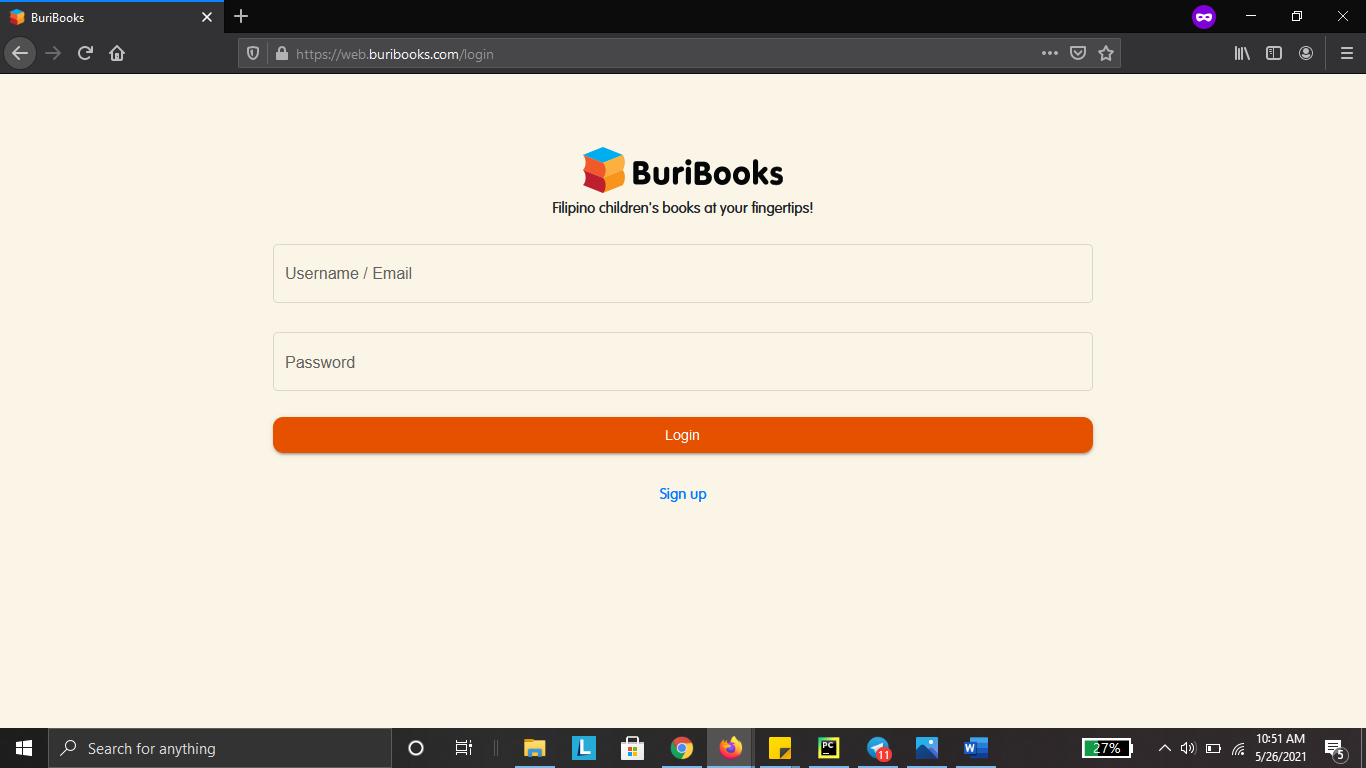Switch to PyCharm on the taskbar

(x=828, y=748)
